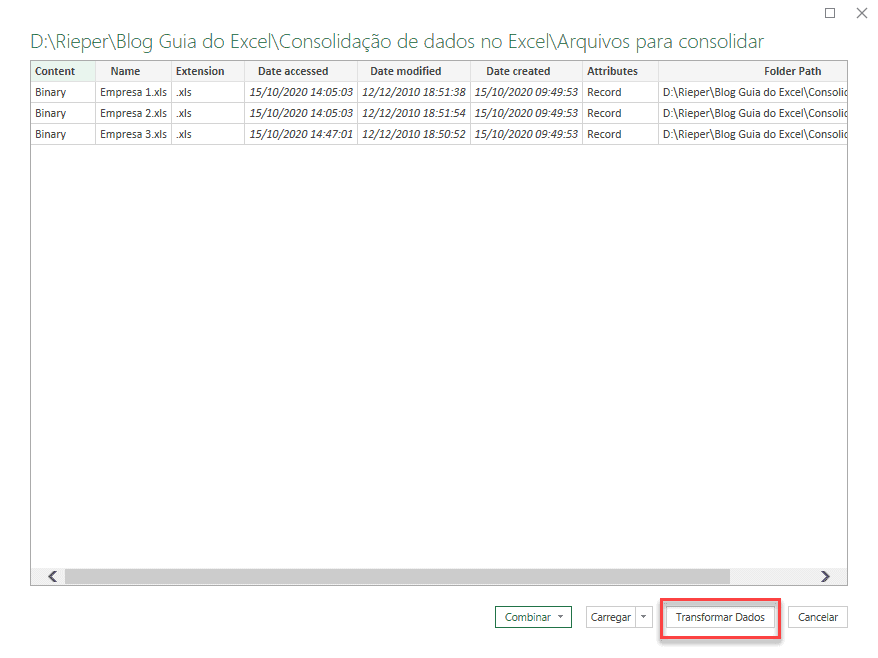Viewport: 878px width, 658px height.
Task: Click the Carregar button
Action: [x=612, y=617]
